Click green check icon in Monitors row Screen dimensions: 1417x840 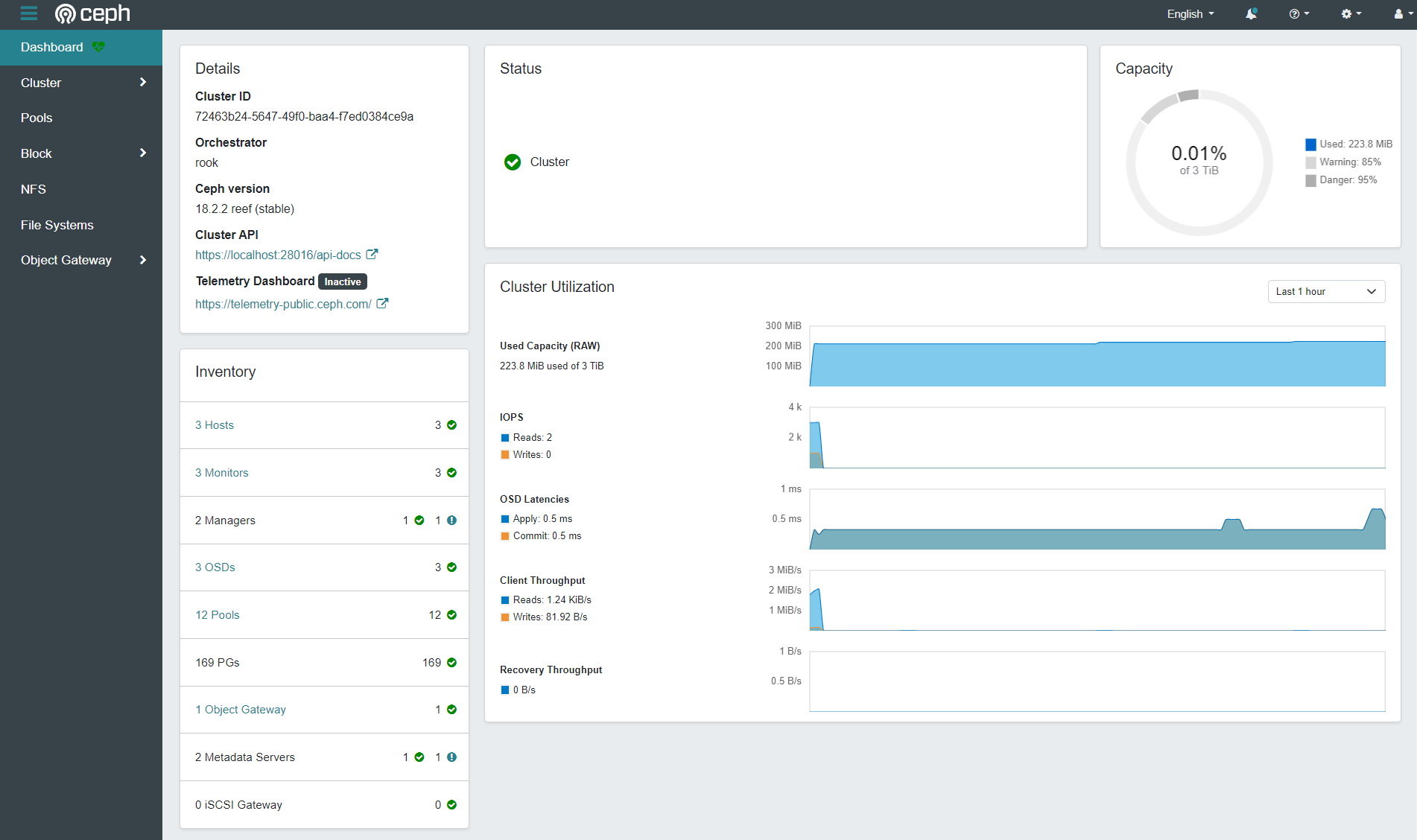(451, 473)
